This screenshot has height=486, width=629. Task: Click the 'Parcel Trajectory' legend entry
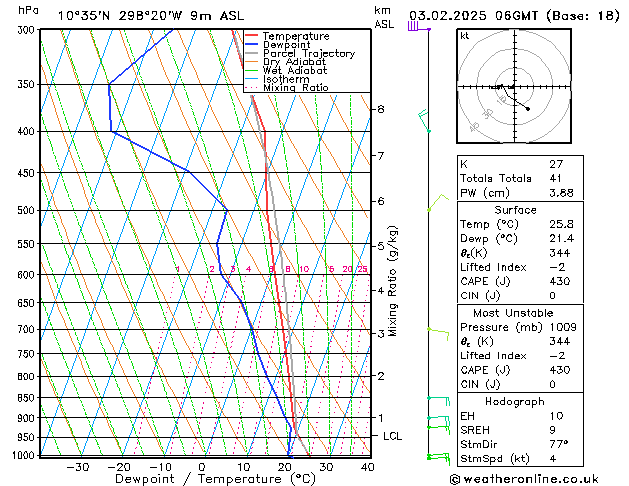coord(309,53)
